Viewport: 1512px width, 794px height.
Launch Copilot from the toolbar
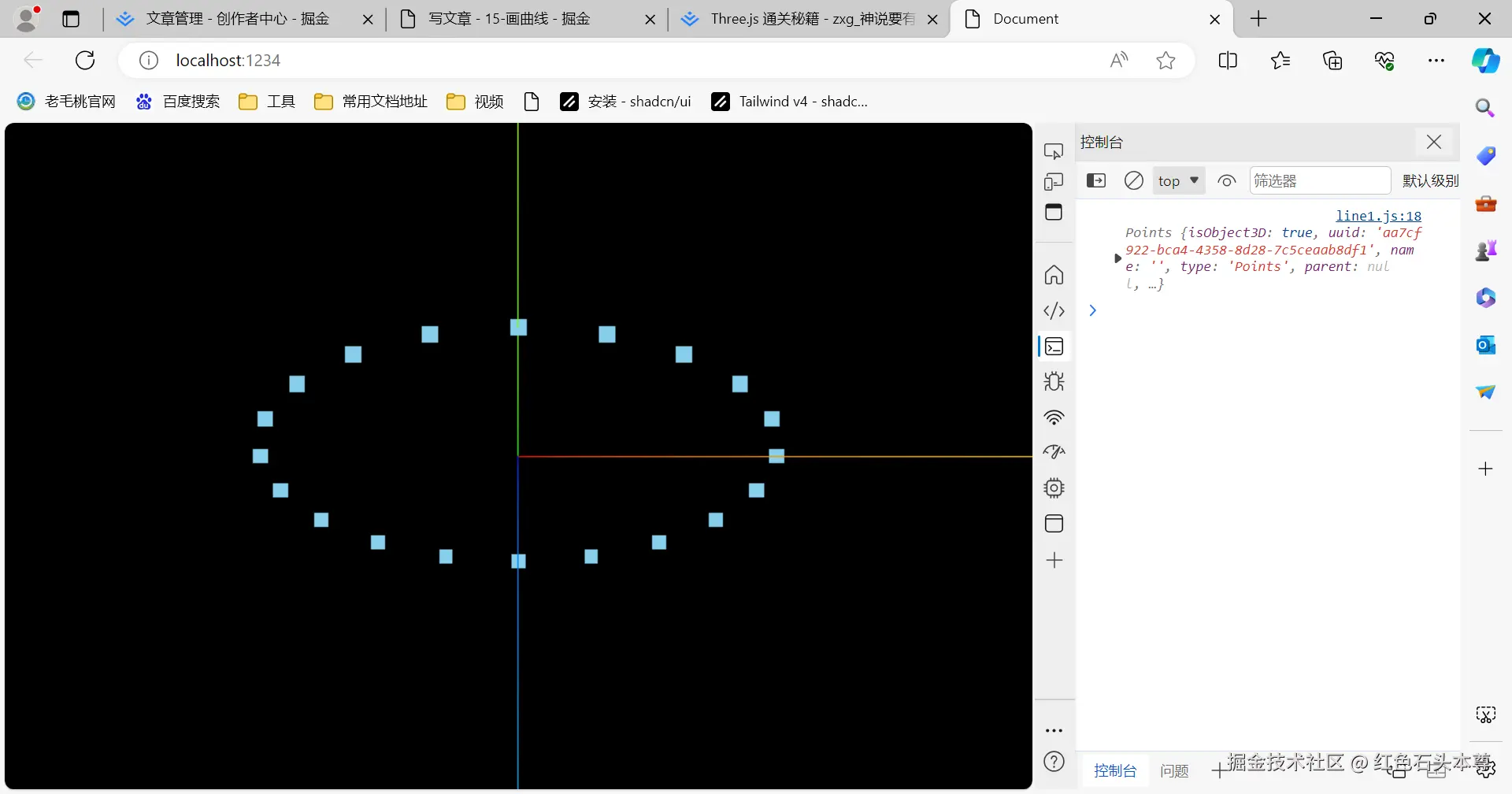coord(1485,61)
